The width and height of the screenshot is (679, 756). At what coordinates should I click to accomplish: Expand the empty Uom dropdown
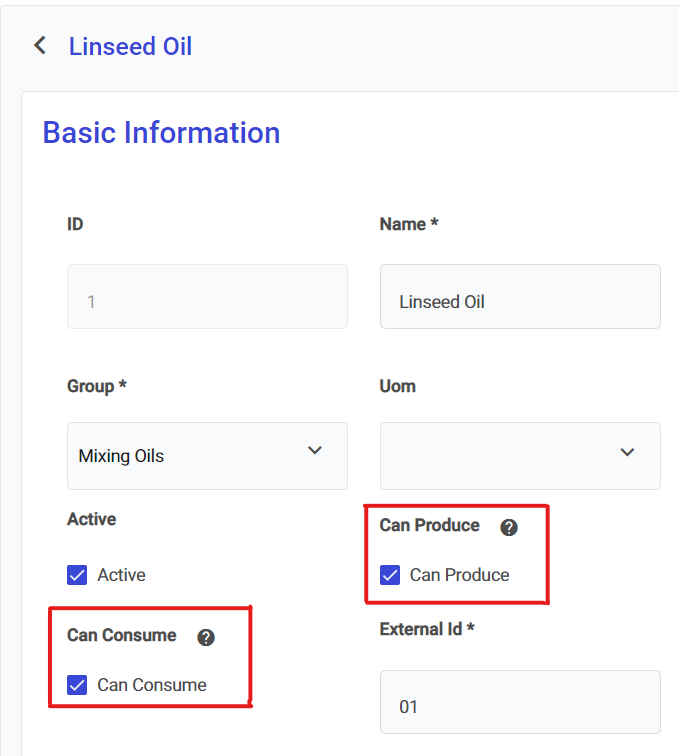(520, 456)
